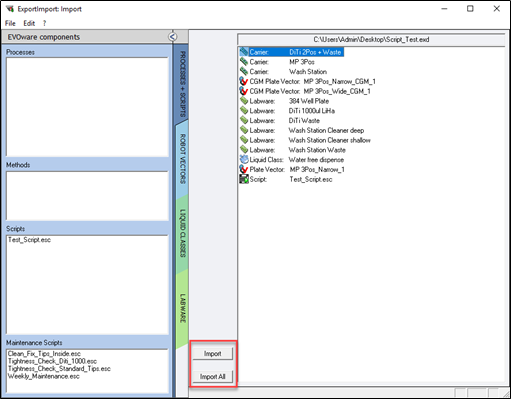The image size is (511, 399).
Task: Click inside the empty Processes list box
Action: [87, 107]
